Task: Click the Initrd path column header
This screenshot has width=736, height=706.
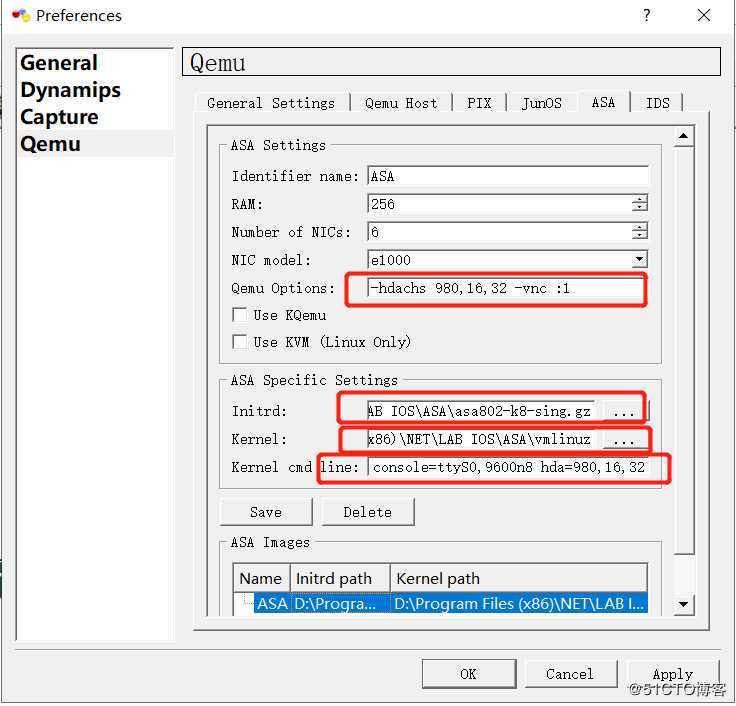Action: coord(340,578)
